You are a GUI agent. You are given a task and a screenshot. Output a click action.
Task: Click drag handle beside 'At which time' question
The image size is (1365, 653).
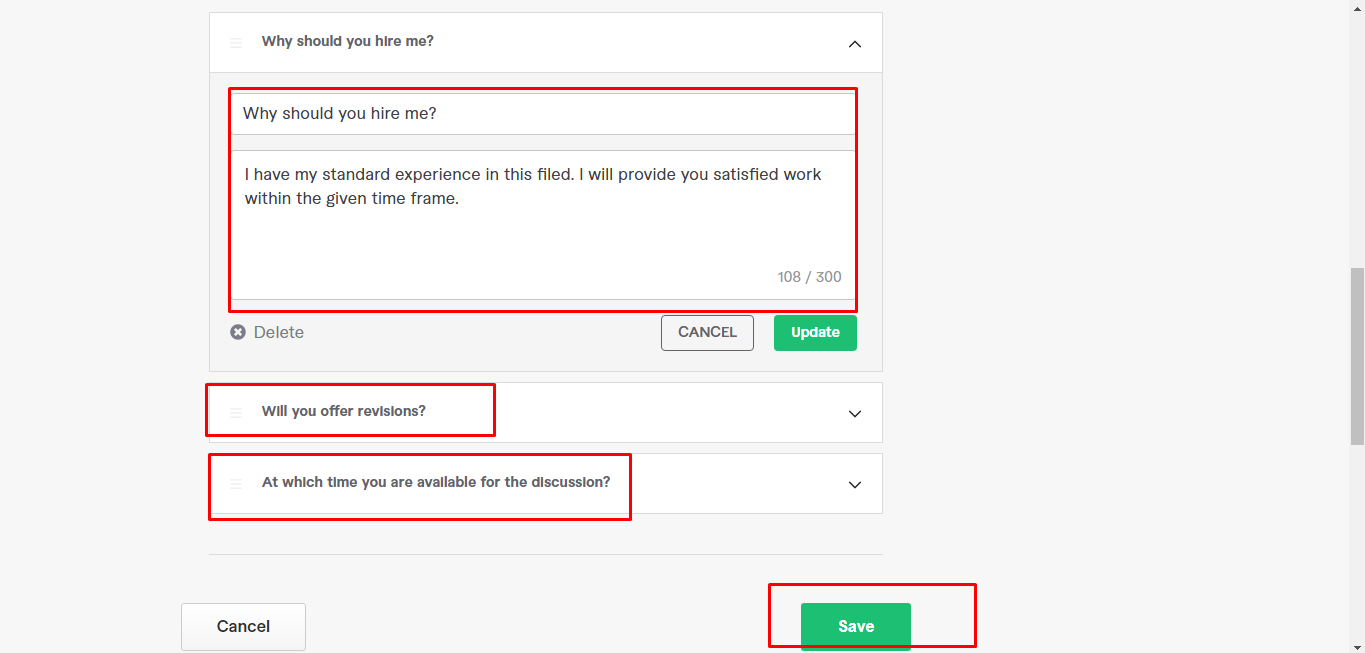click(236, 483)
